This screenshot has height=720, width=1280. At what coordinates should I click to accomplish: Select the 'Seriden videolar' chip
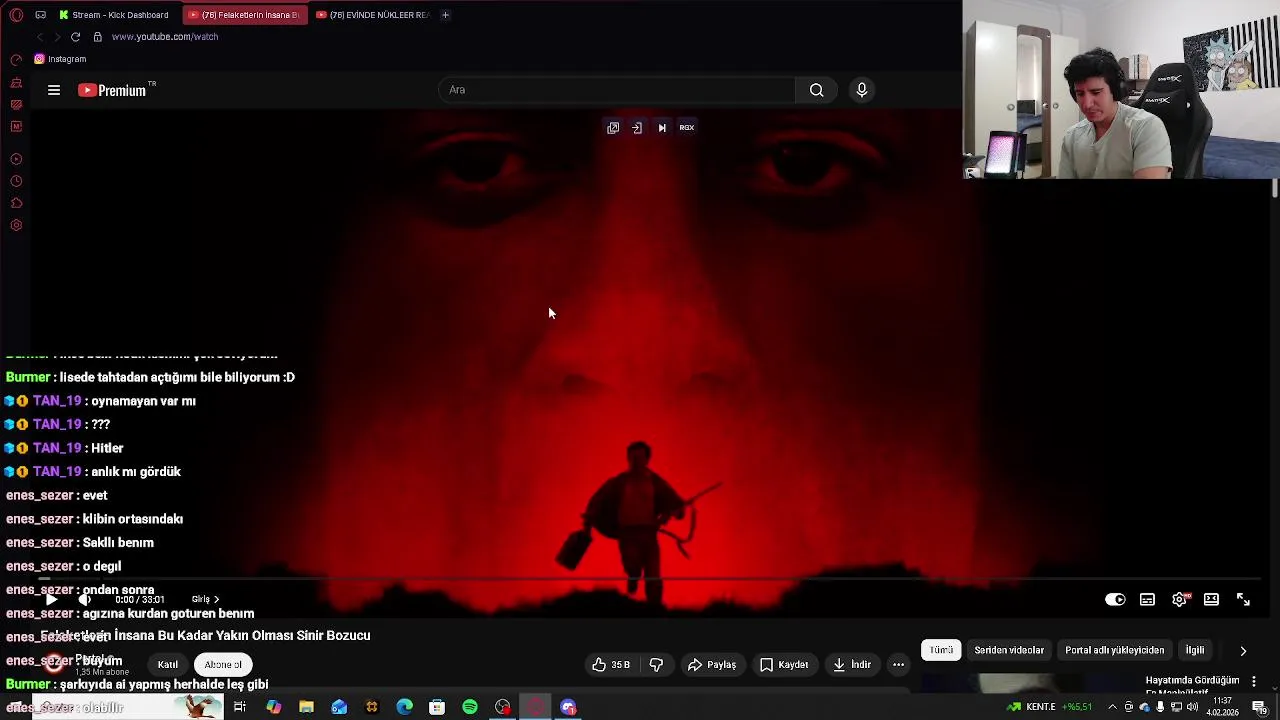1009,650
